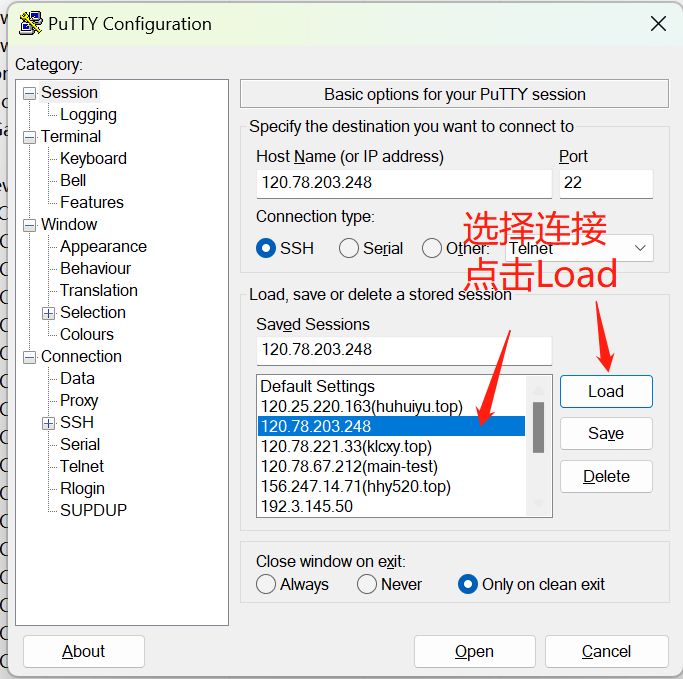Click the Cancel button
Screen dimensions: 683x679
point(606,652)
